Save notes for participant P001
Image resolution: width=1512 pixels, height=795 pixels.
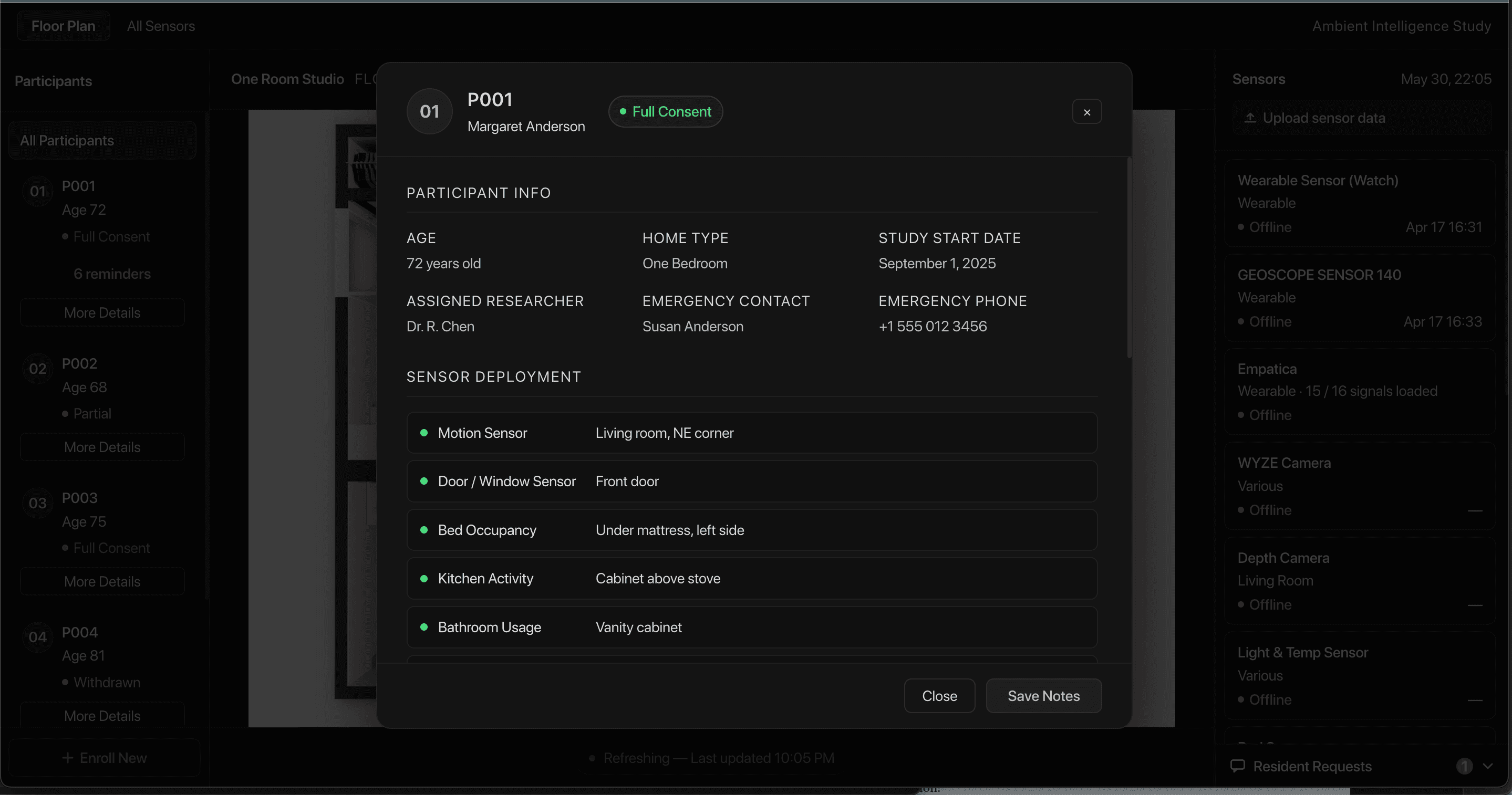coord(1043,696)
